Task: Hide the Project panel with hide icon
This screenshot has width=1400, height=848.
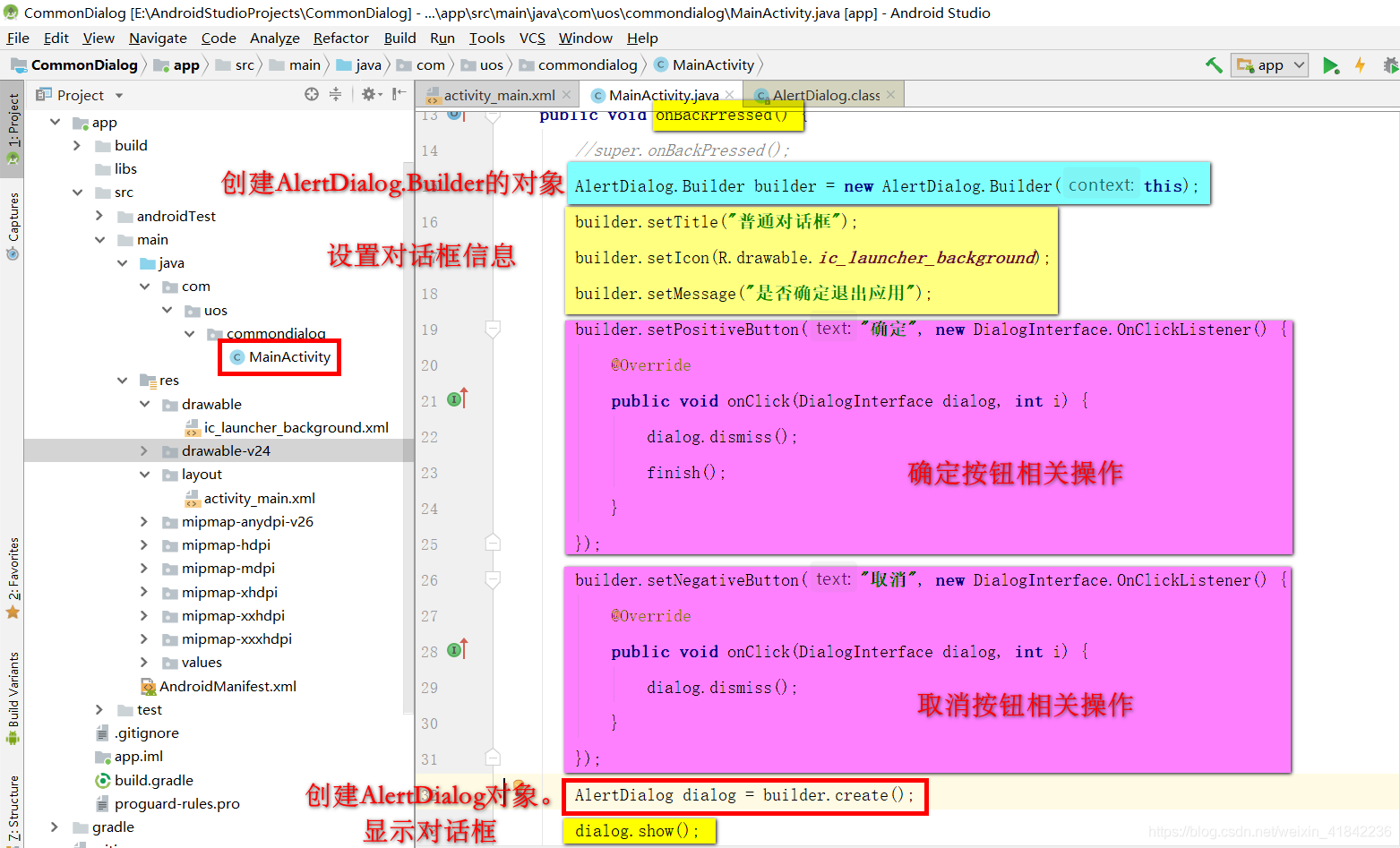Action: pos(399,94)
